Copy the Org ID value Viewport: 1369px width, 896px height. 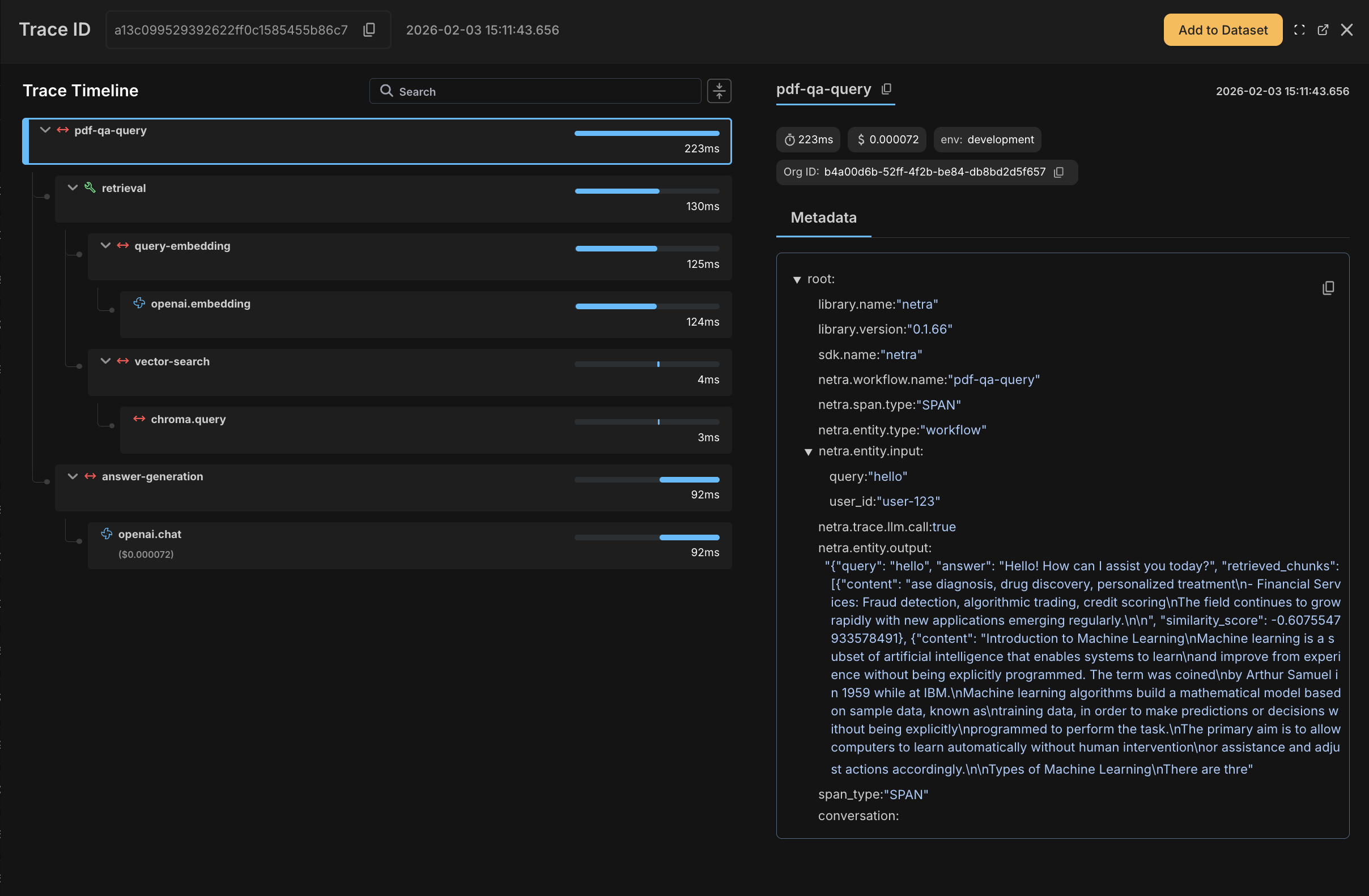click(x=1058, y=172)
